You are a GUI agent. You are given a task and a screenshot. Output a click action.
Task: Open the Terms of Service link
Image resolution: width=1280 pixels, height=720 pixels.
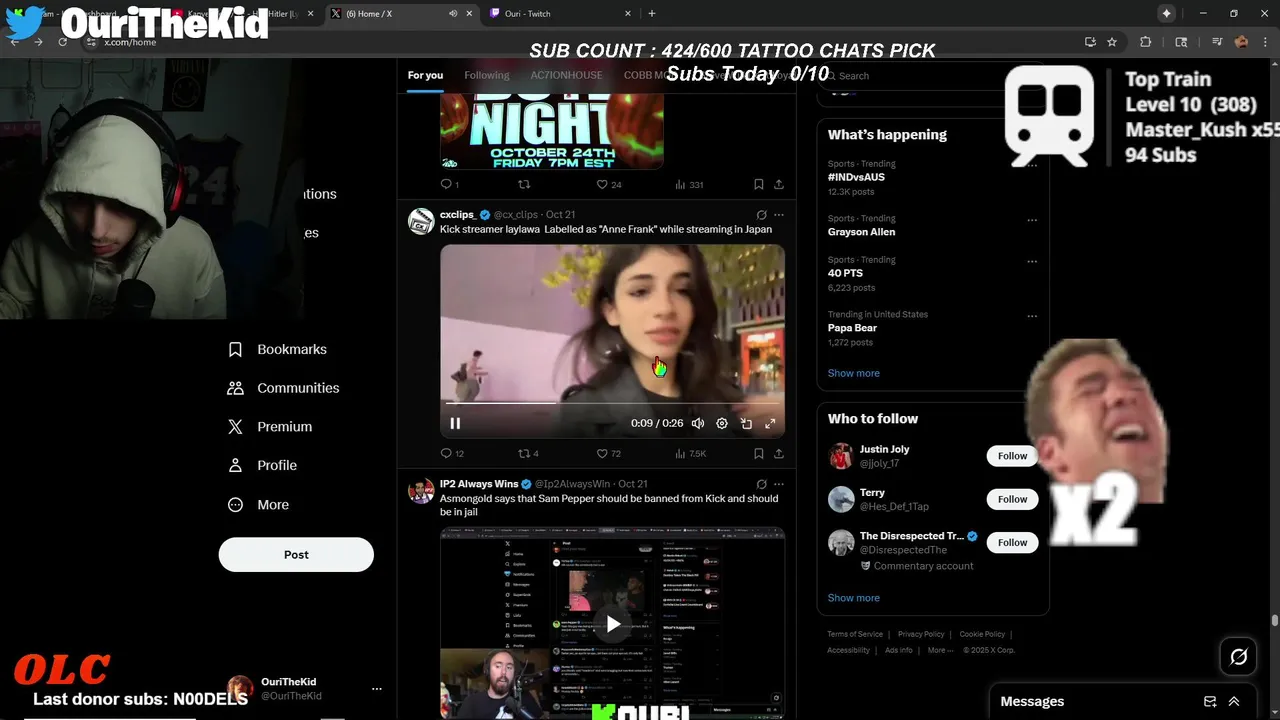[855, 634]
